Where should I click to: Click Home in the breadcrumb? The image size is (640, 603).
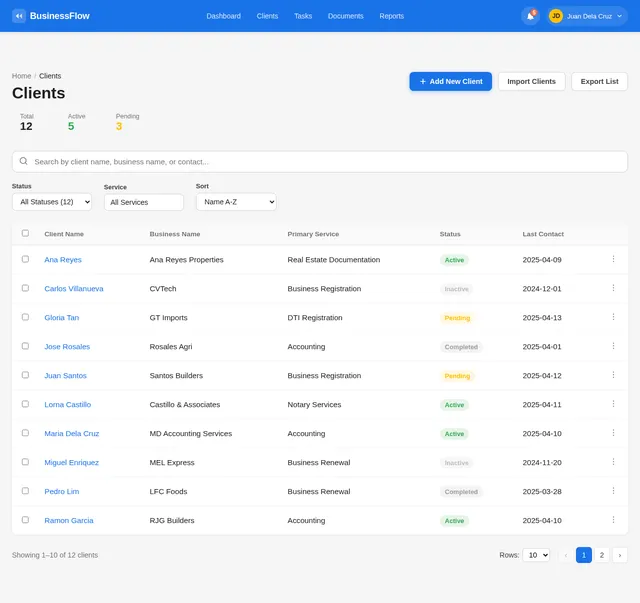[21, 76]
